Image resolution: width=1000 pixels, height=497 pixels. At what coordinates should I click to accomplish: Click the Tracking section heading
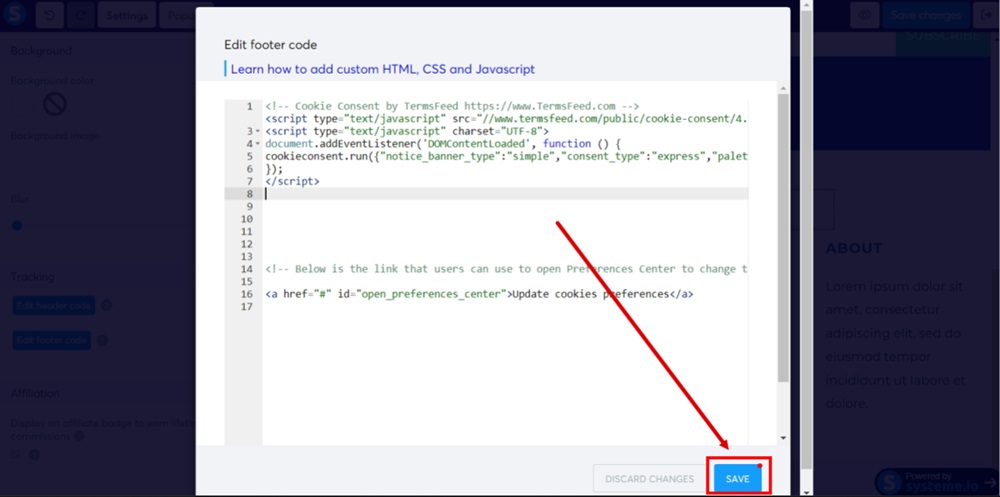(33, 277)
